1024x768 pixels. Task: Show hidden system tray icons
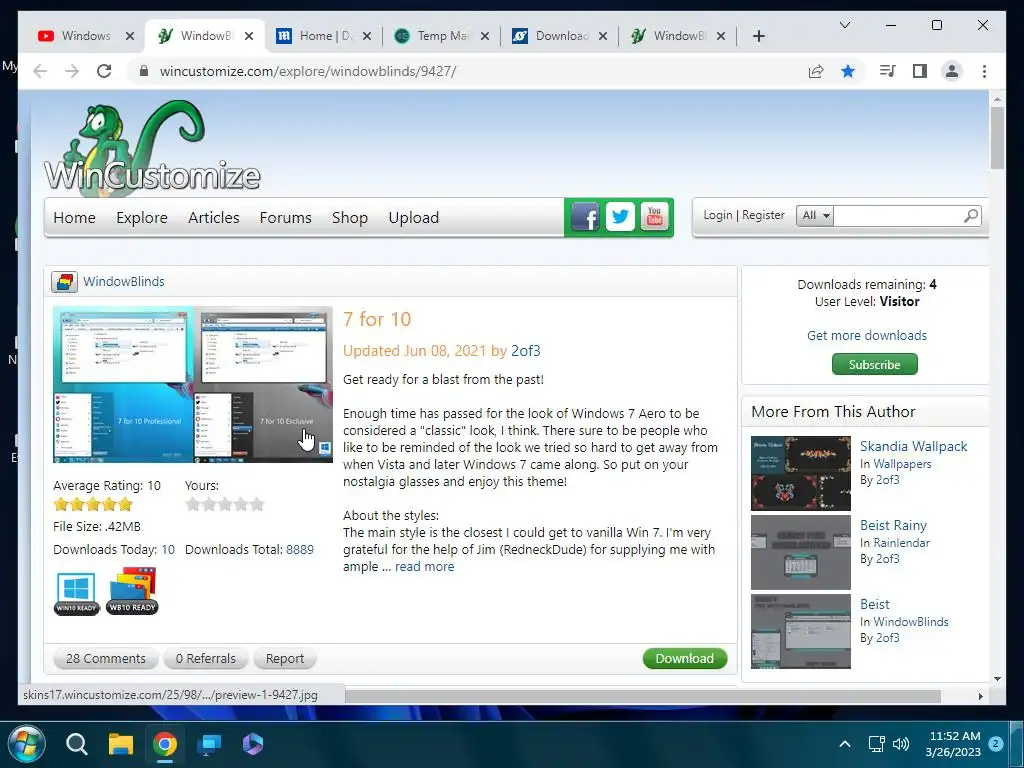click(844, 744)
